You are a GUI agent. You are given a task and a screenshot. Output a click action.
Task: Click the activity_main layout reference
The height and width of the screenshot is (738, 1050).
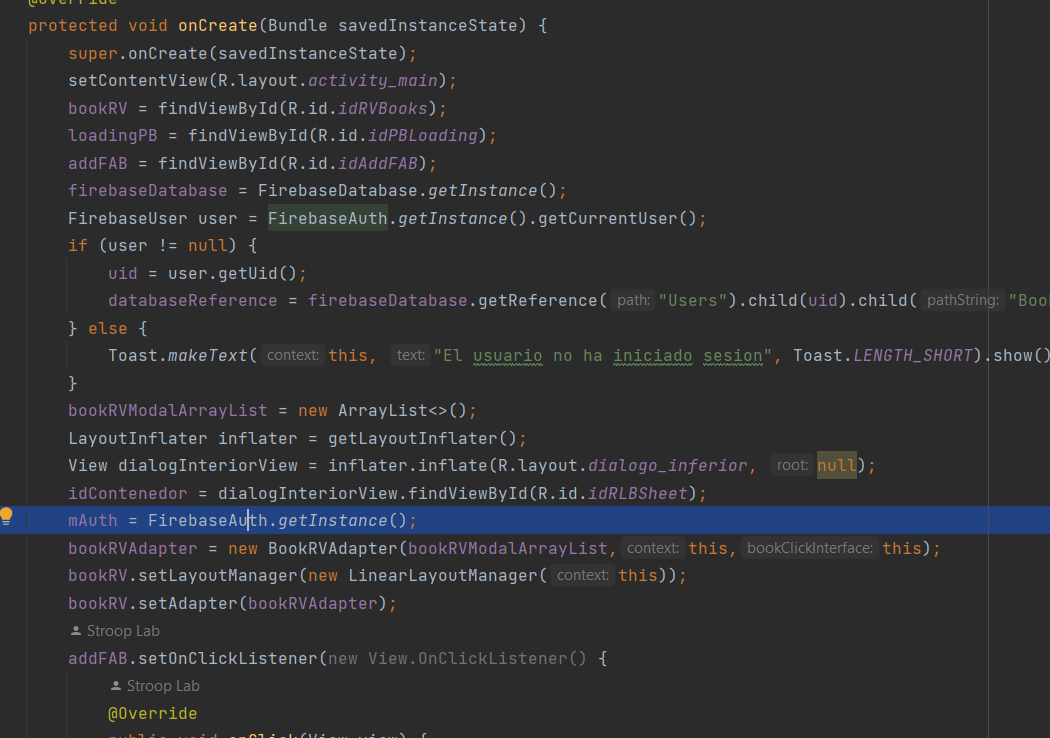point(372,81)
